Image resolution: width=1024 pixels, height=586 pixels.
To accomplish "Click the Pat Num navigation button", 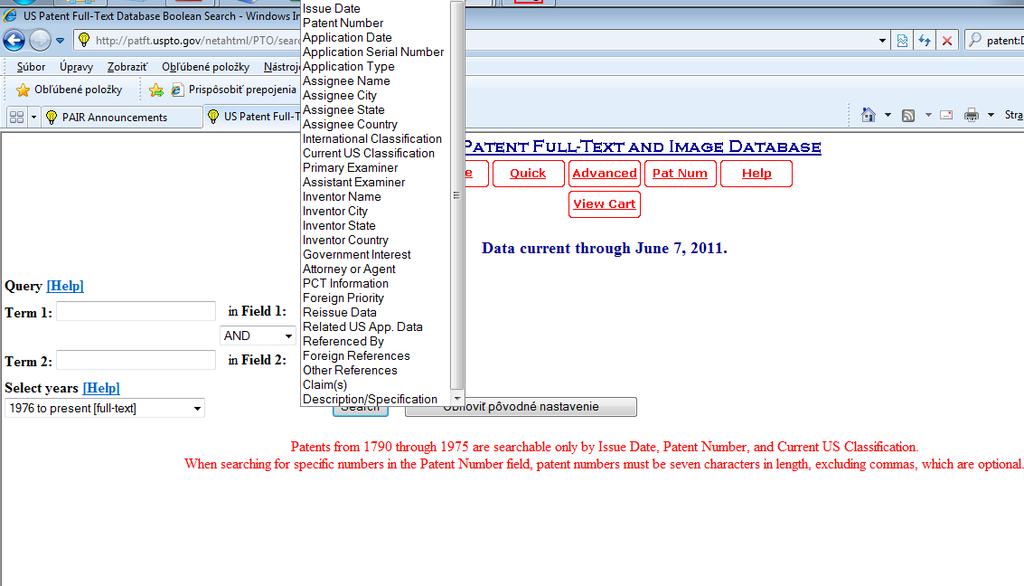I will click(x=680, y=173).
